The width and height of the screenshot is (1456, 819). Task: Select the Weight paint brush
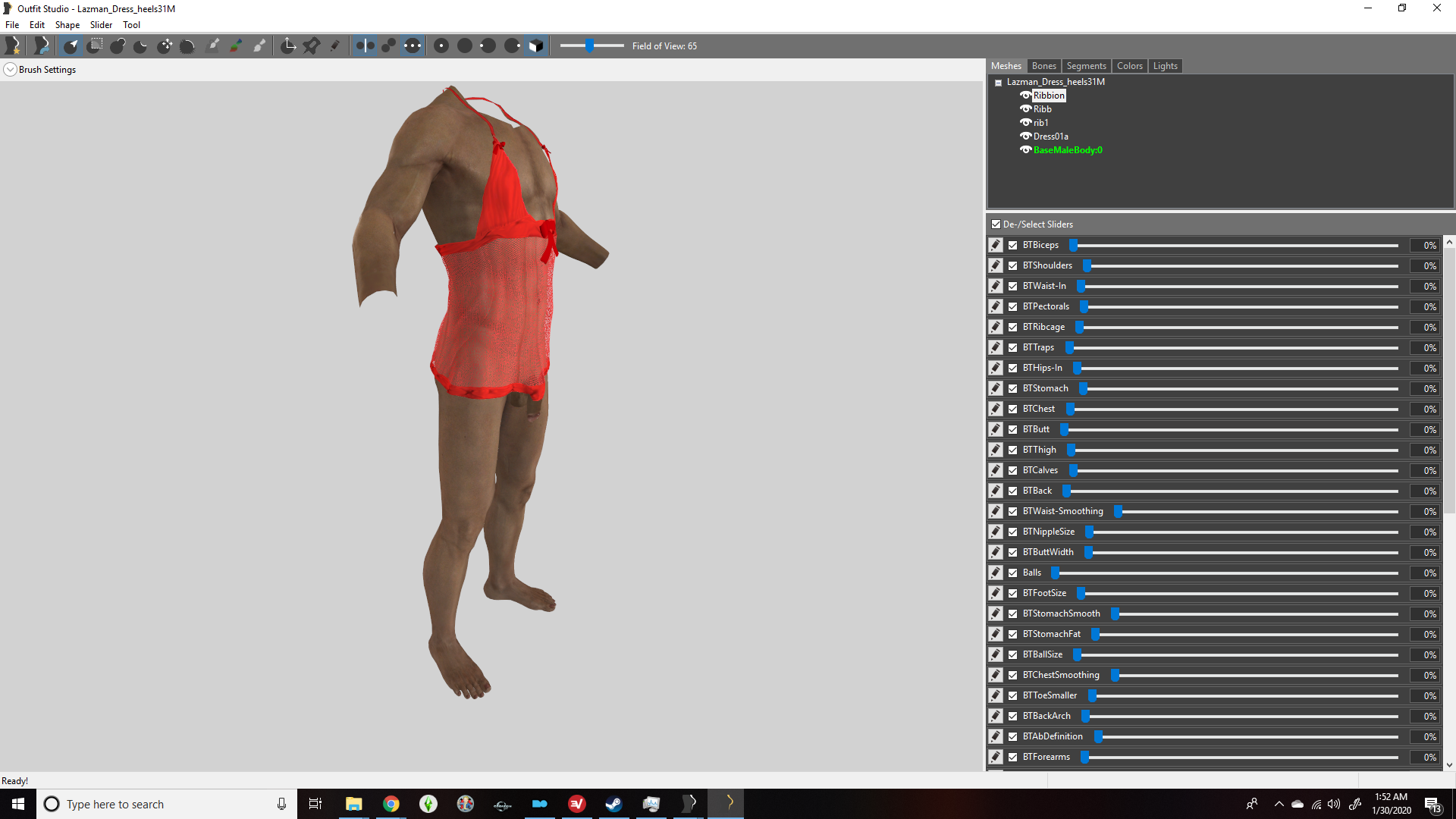[213, 46]
